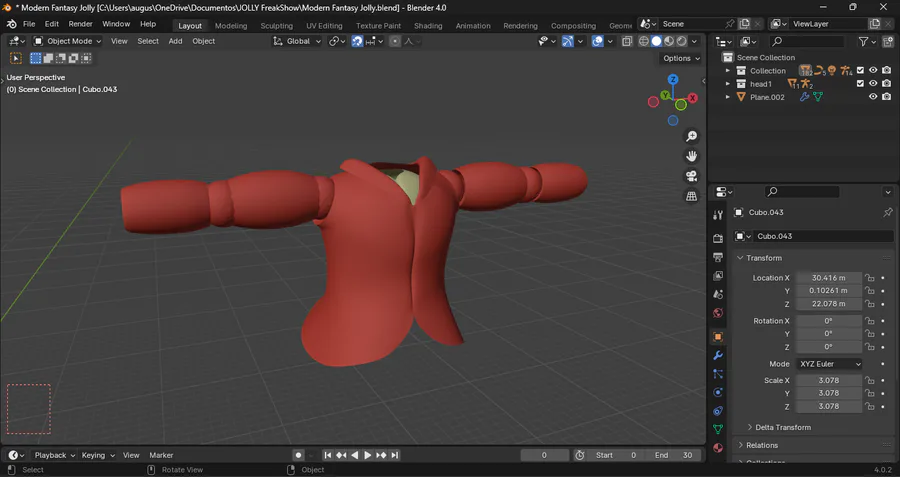Hide head1 collection with its eye icon

click(x=873, y=84)
